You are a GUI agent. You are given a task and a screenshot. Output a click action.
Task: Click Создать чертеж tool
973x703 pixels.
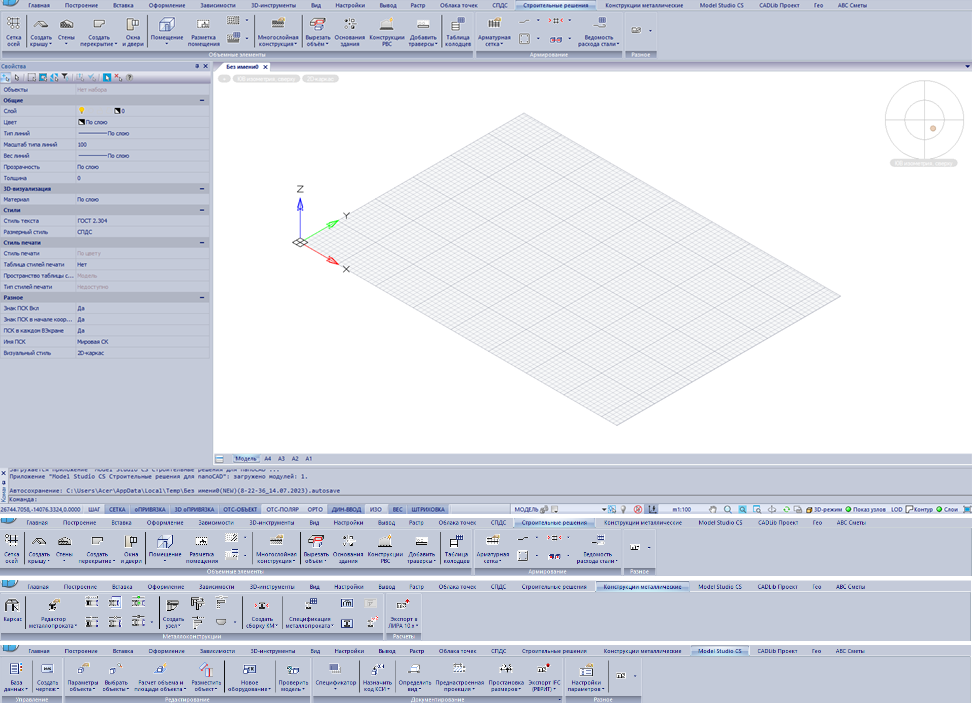click(47, 676)
